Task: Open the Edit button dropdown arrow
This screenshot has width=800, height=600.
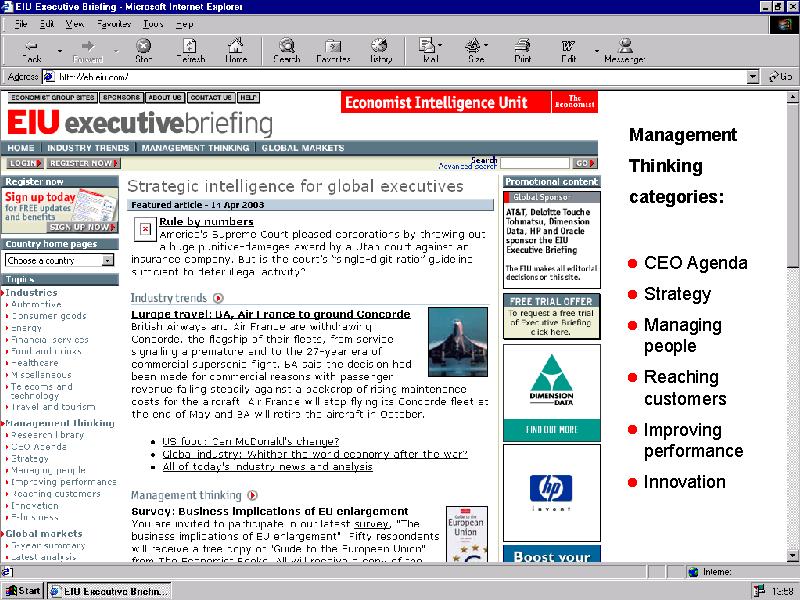Action: pos(596,51)
